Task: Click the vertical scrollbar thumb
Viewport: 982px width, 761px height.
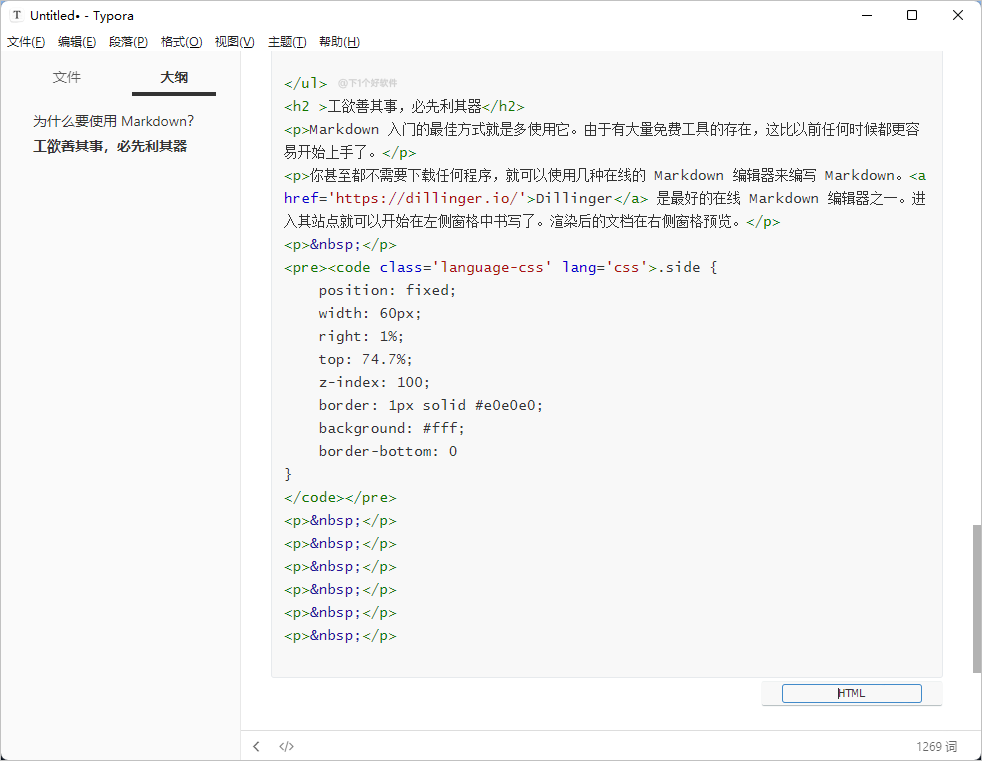Action: pos(976,599)
